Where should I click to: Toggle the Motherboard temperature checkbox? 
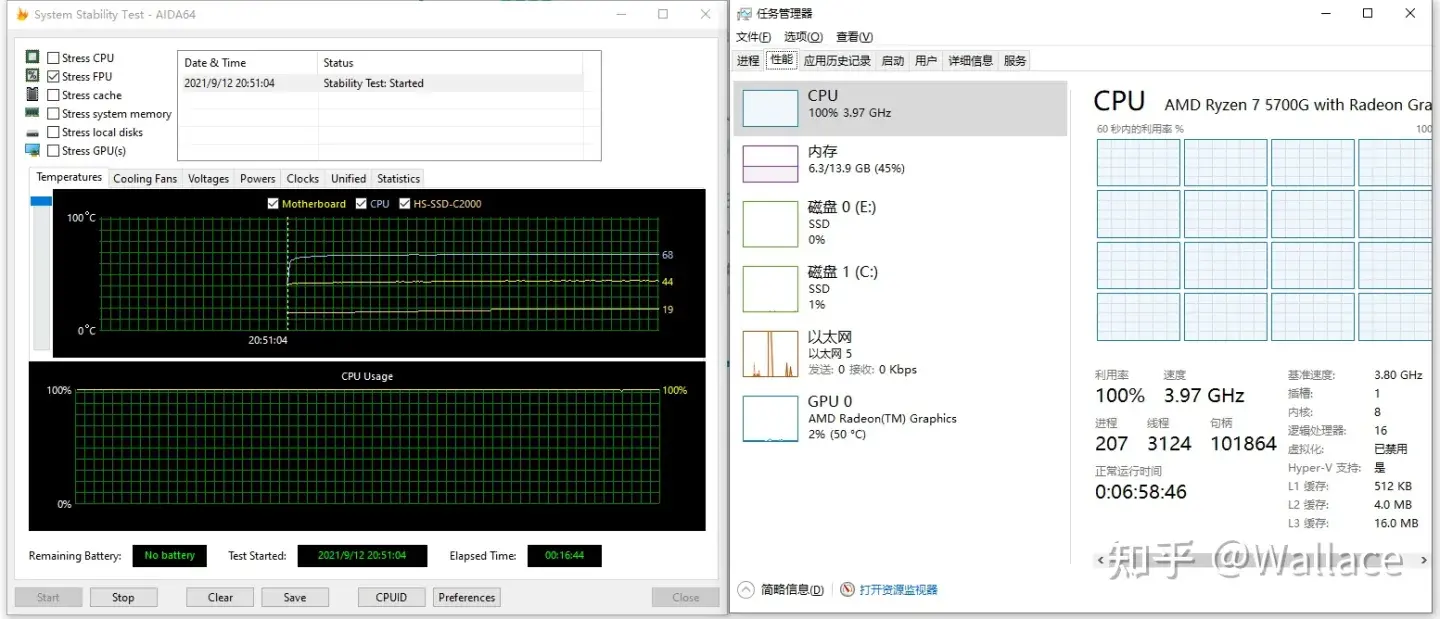pyautogui.click(x=274, y=204)
